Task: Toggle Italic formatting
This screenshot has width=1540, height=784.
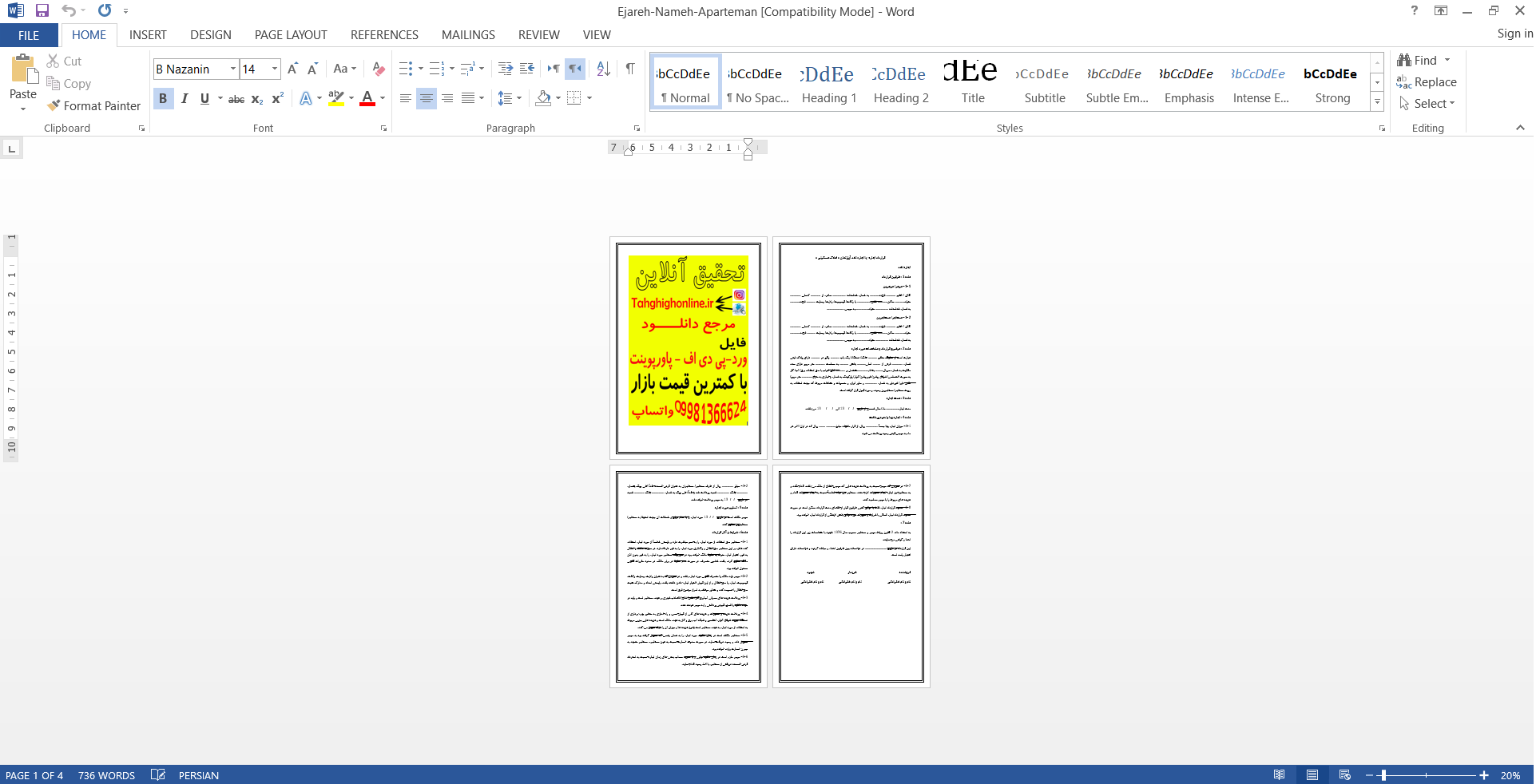Action: [x=185, y=98]
